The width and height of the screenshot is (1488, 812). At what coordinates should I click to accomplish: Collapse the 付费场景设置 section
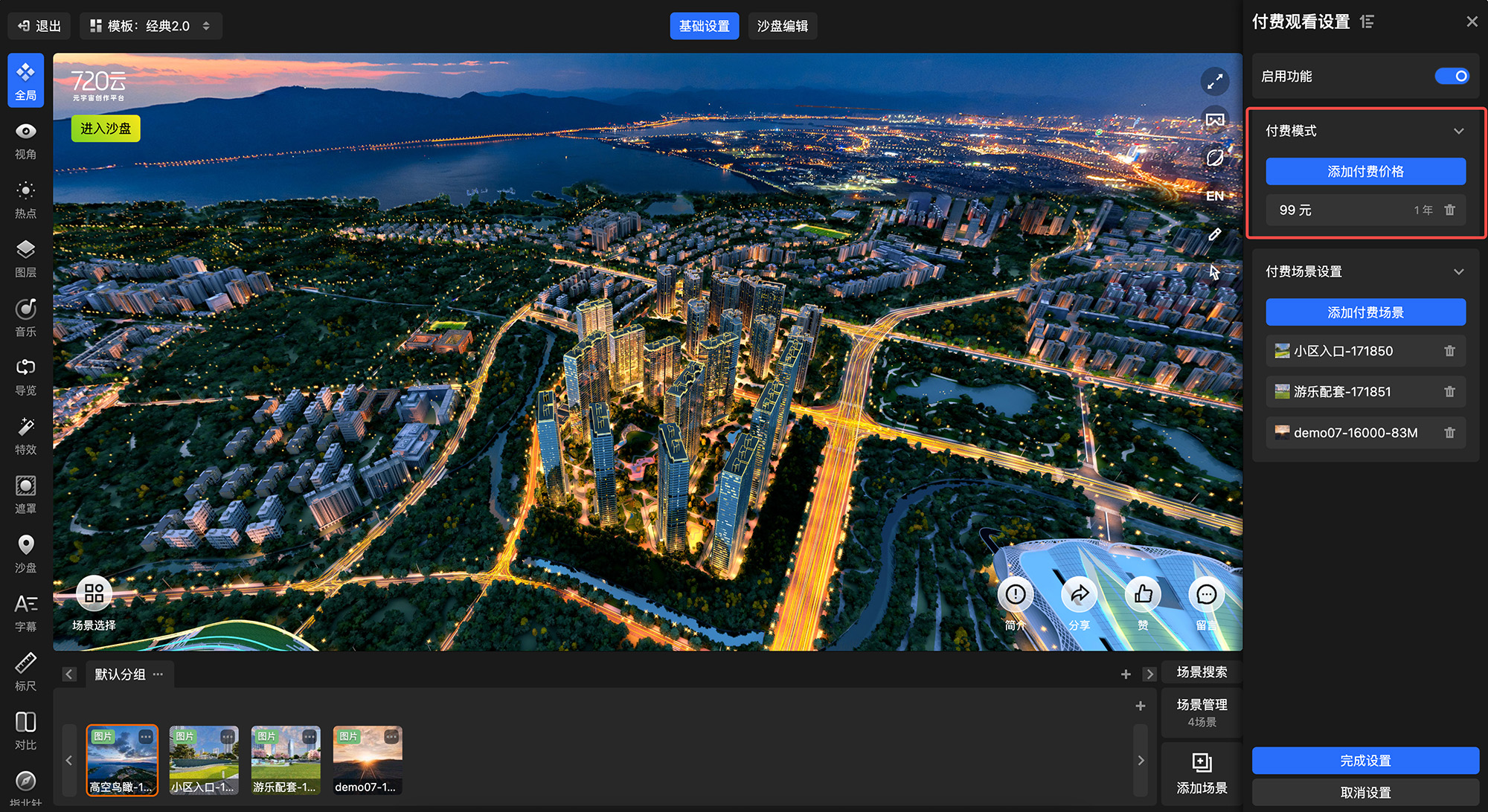pyautogui.click(x=1458, y=271)
